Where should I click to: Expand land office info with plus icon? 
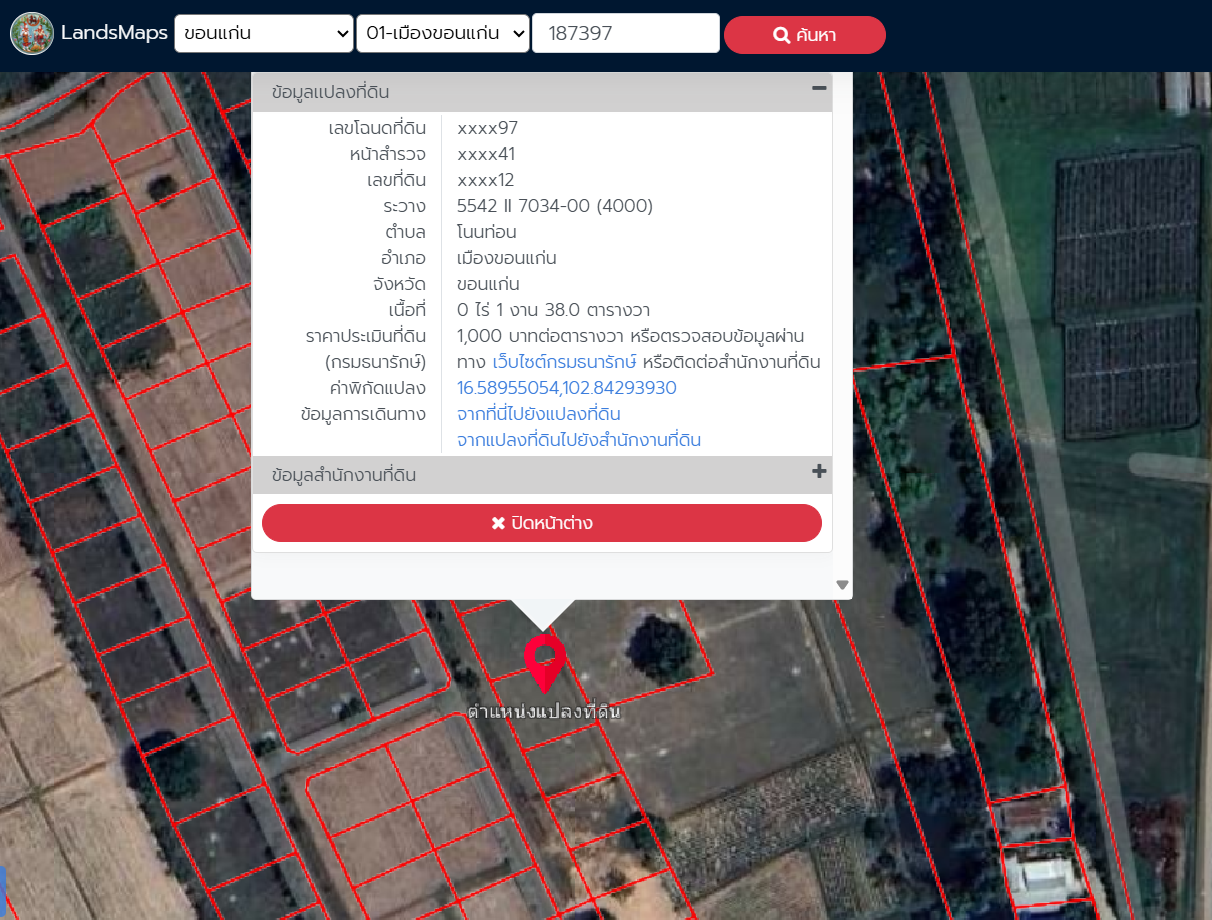coord(819,472)
